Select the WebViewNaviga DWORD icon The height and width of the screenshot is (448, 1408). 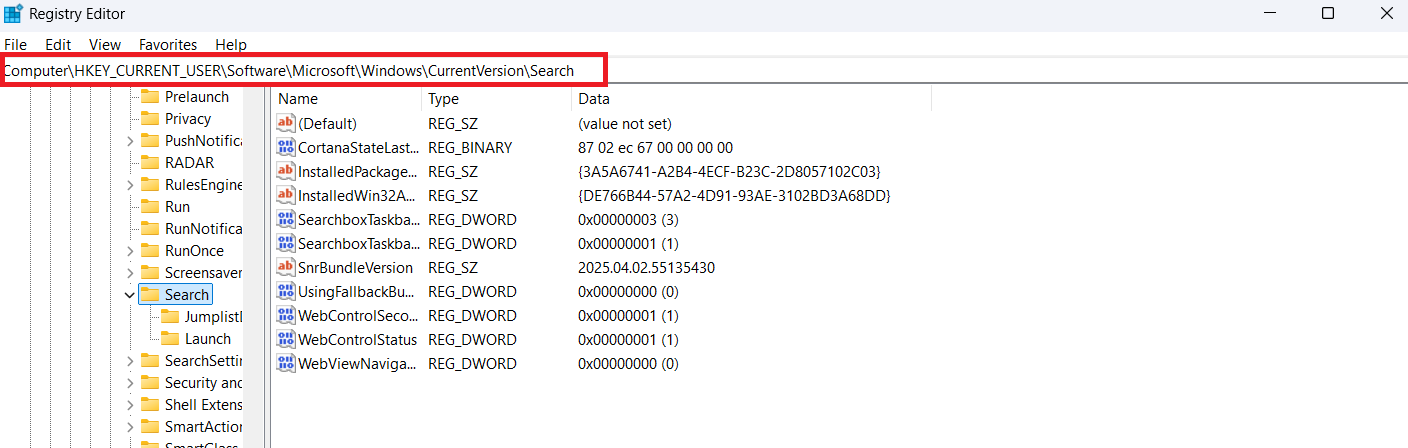[287, 363]
